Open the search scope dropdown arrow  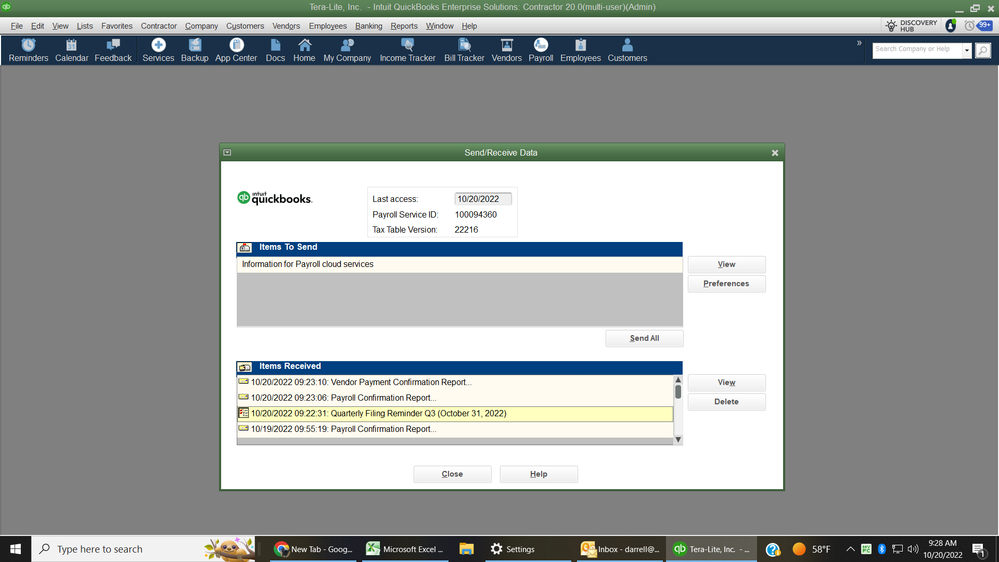pos(967,50)
